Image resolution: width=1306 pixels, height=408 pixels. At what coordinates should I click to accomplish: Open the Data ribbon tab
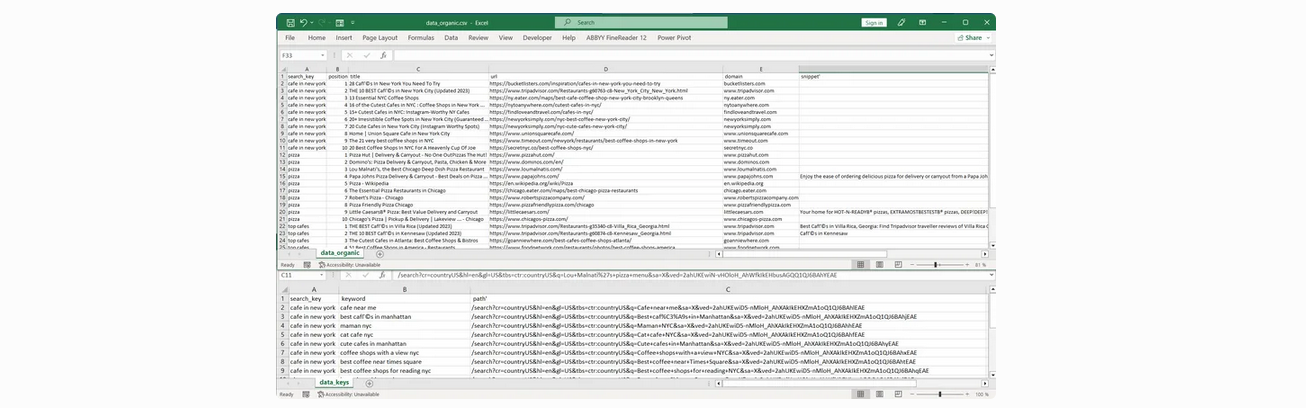451,38
